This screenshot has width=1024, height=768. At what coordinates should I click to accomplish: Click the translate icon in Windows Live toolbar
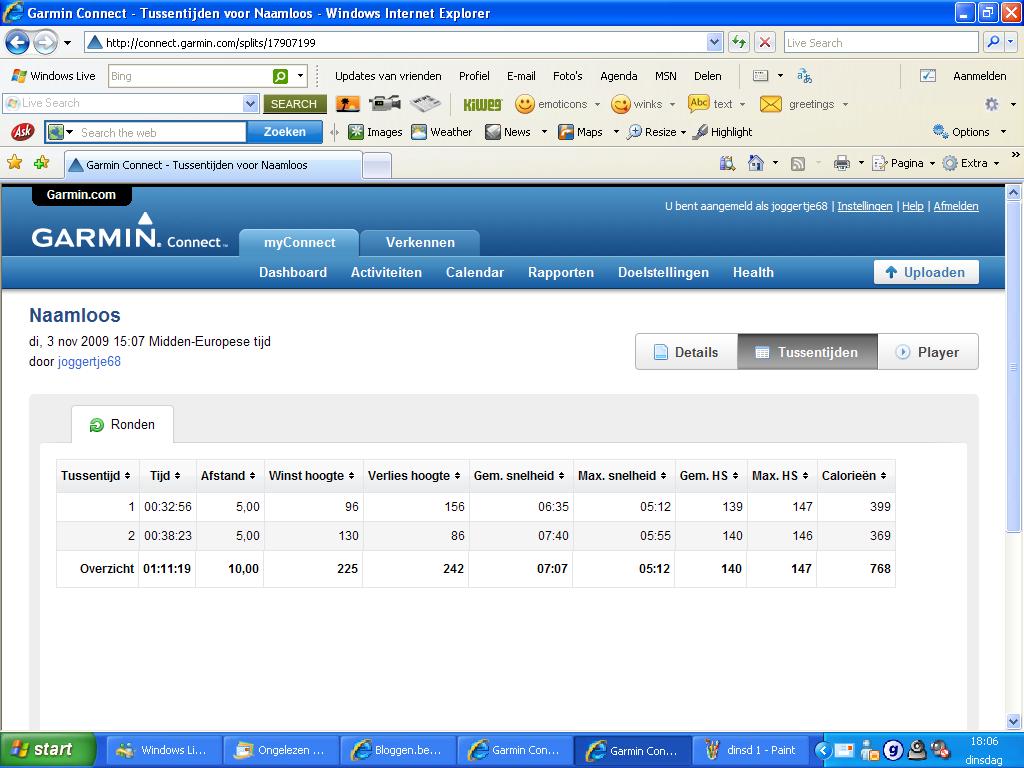[x=805, y=76]
